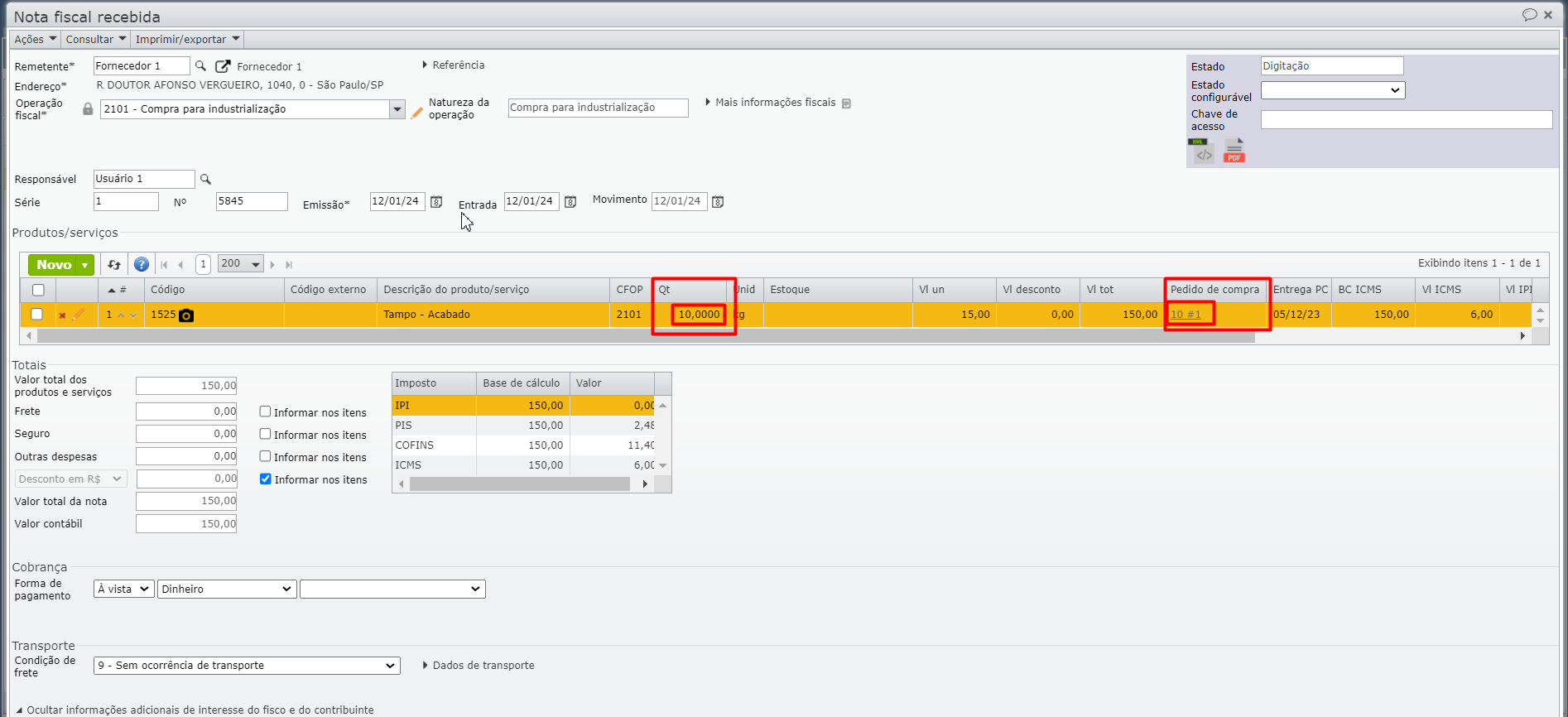1568x717 pixels.
Task: Search supplier with Remetente magnifier icon
Action: 200,65
